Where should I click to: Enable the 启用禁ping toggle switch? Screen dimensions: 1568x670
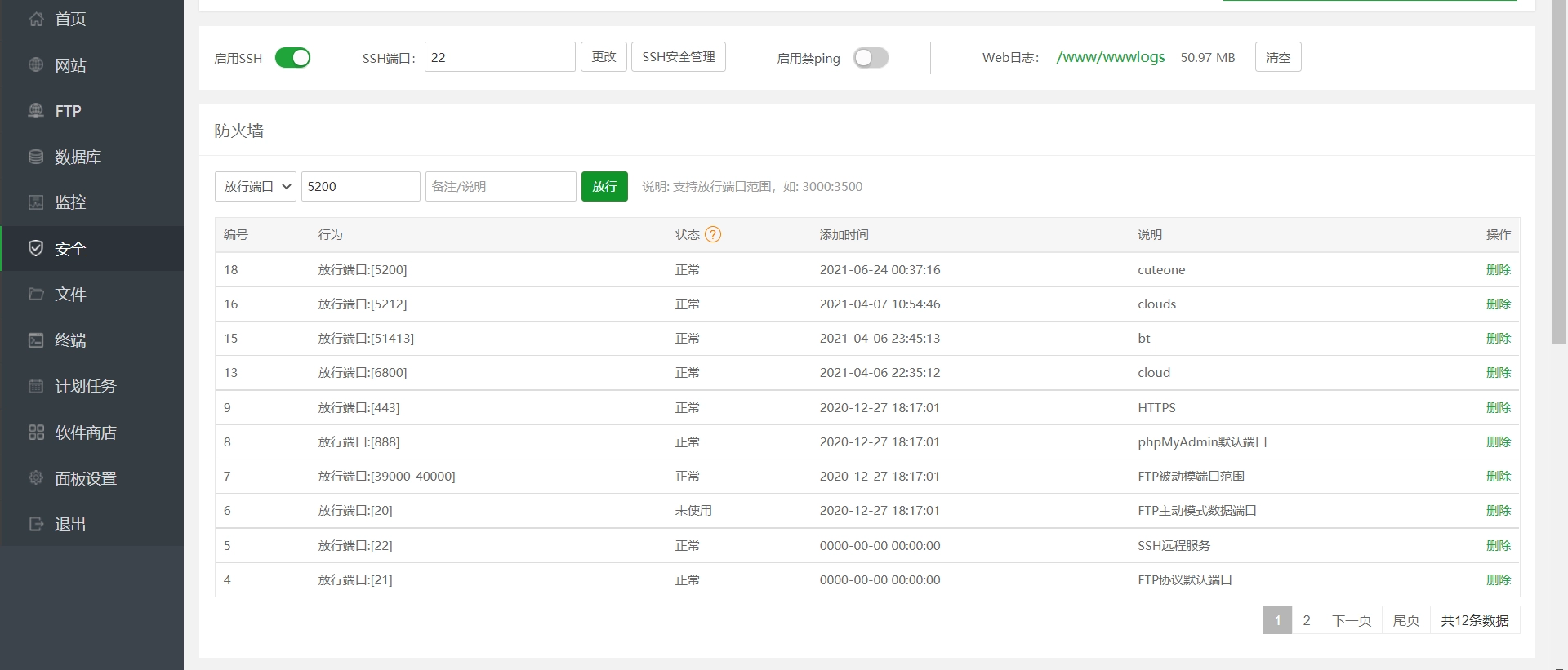pyautogui.click(x=871, y=58)
